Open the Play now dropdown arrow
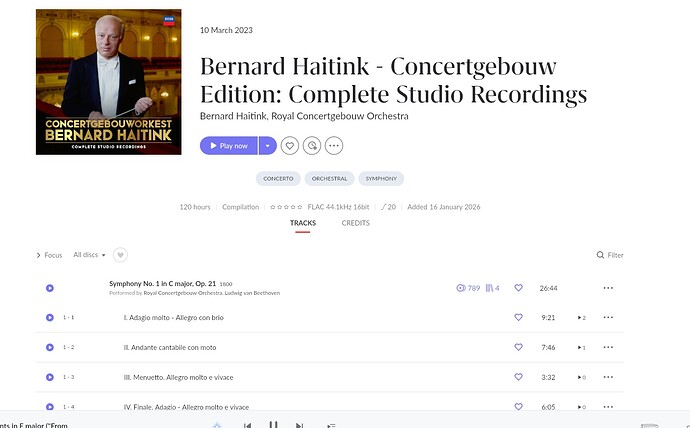690x428 pixels. tap(268, 146)
